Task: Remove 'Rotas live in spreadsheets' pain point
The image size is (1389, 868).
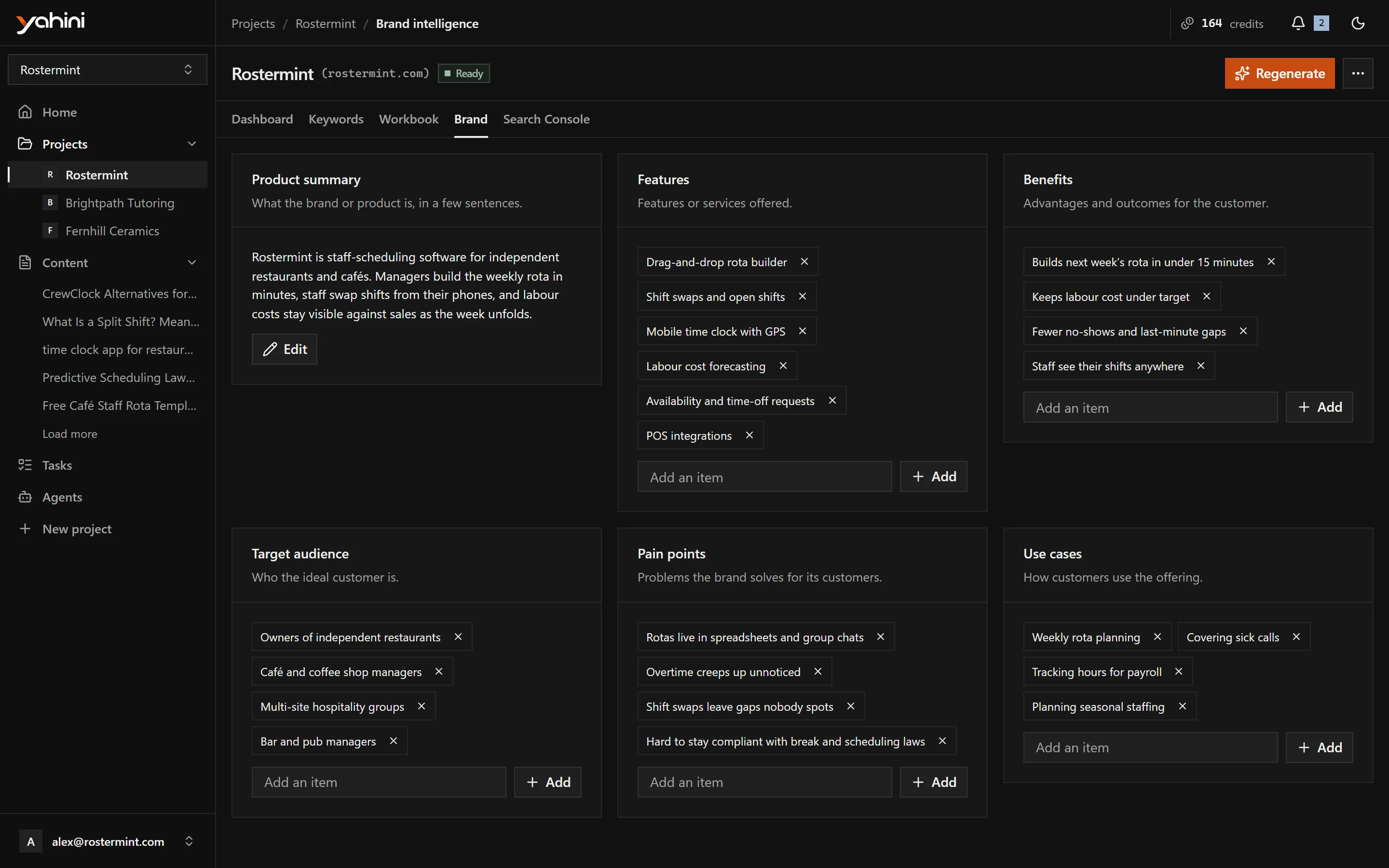Action: [x=881, y=637]
